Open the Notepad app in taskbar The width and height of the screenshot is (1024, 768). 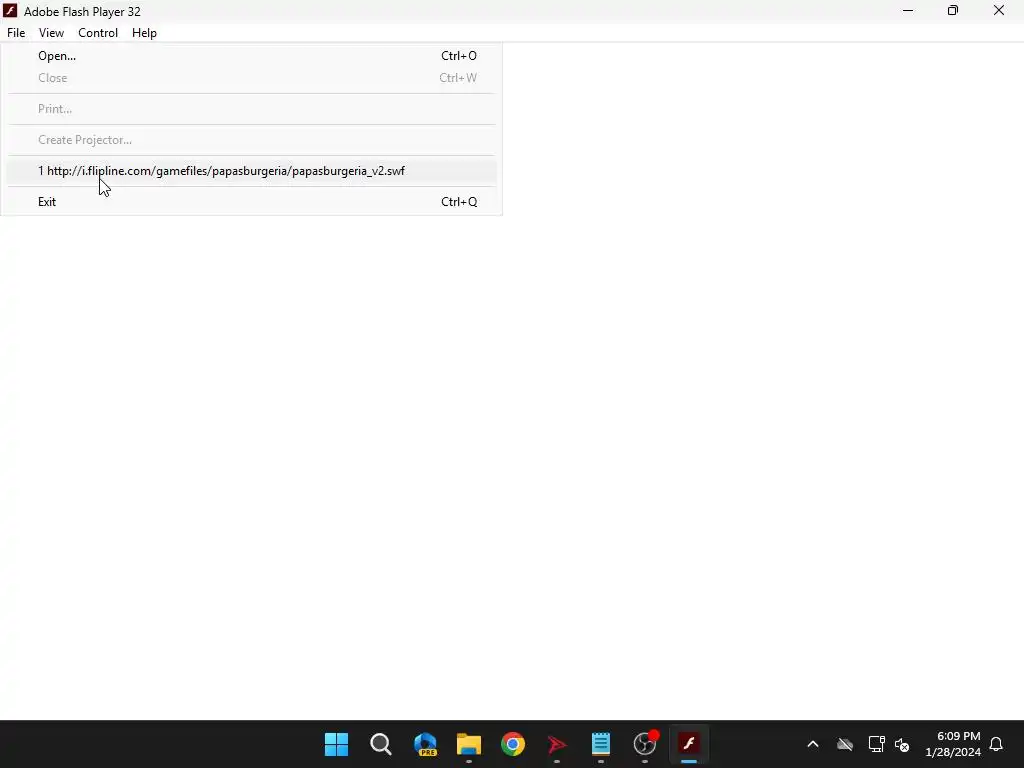601,744
